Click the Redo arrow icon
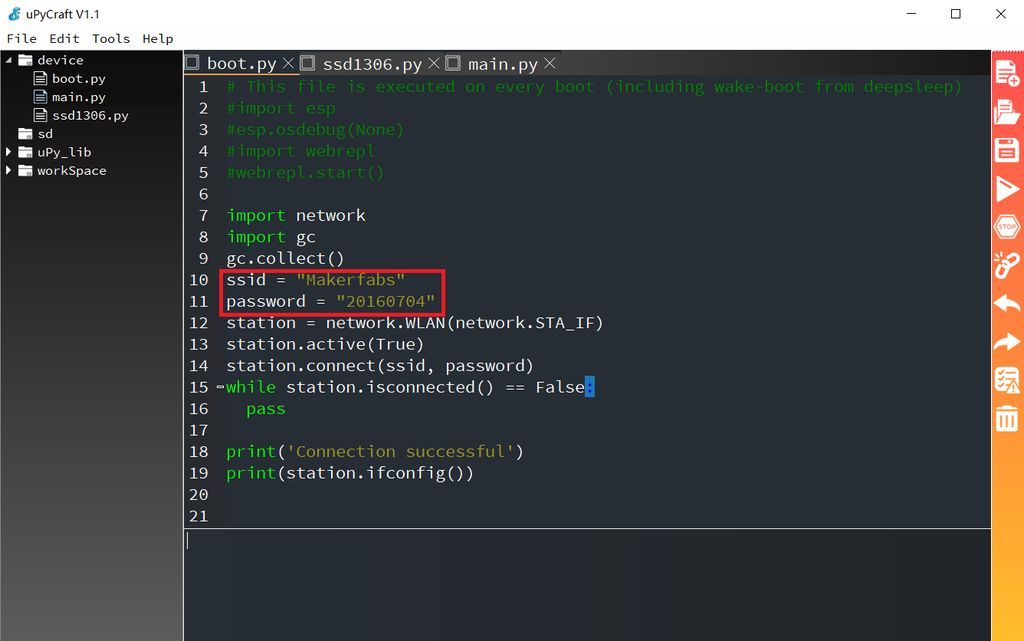Viewport: 1024px width, 641px height. [x=1006, y=341]
